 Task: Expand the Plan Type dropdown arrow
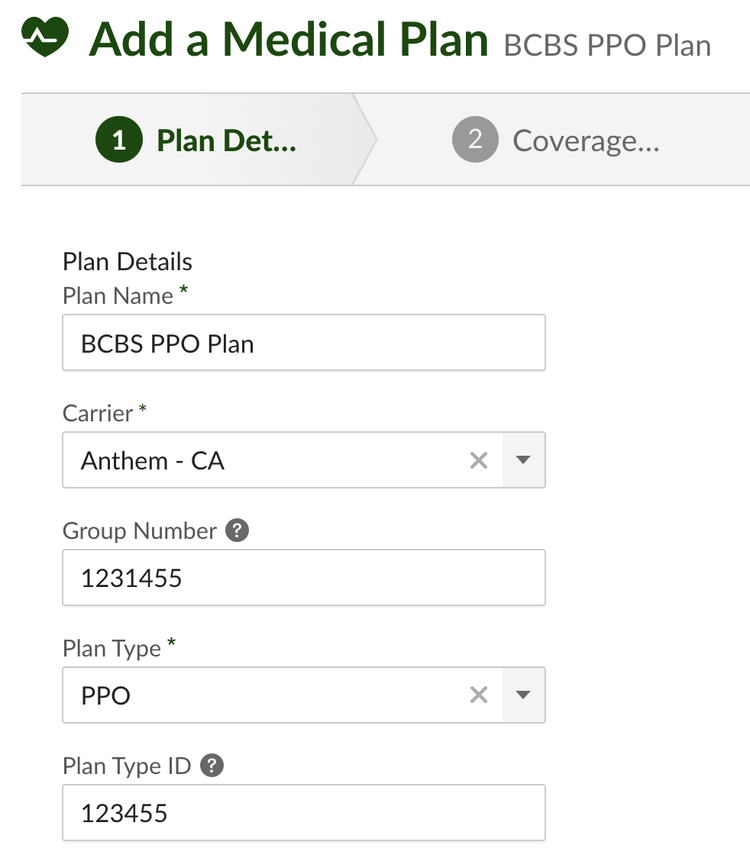coord(524,695)
